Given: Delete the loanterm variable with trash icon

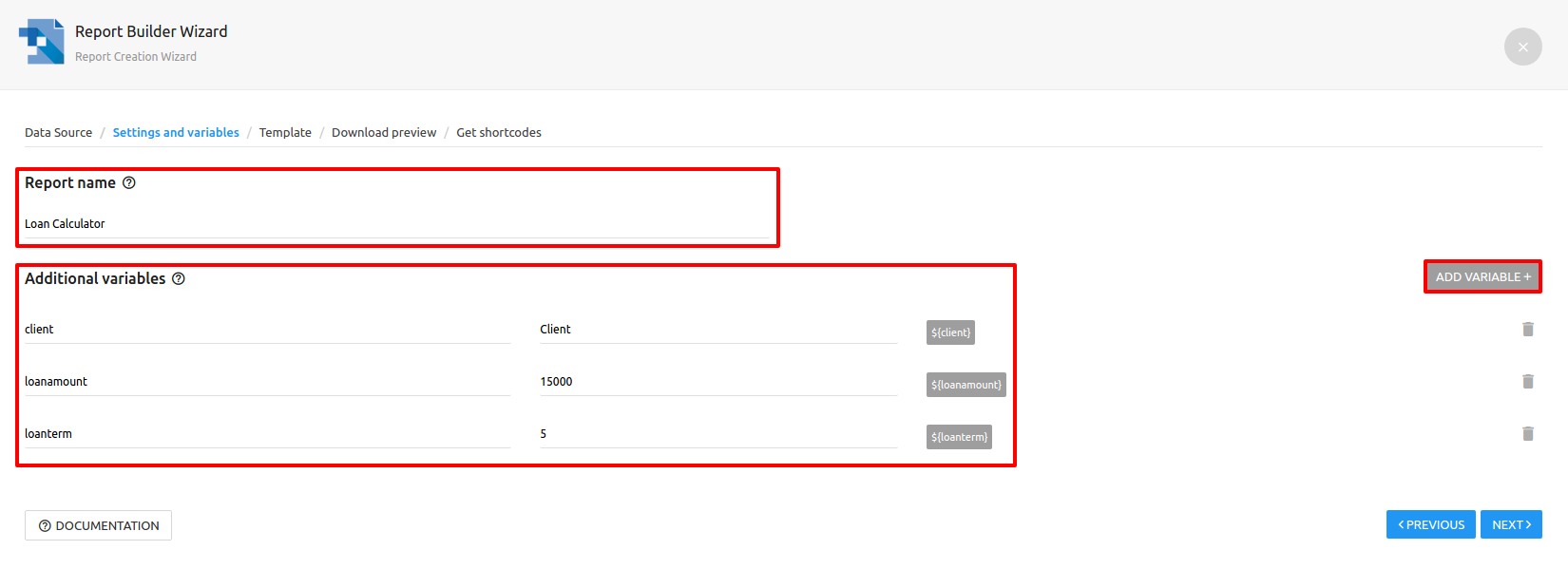Looking at the screenshot, I should pyautogui.click(x=1528, y=433).
